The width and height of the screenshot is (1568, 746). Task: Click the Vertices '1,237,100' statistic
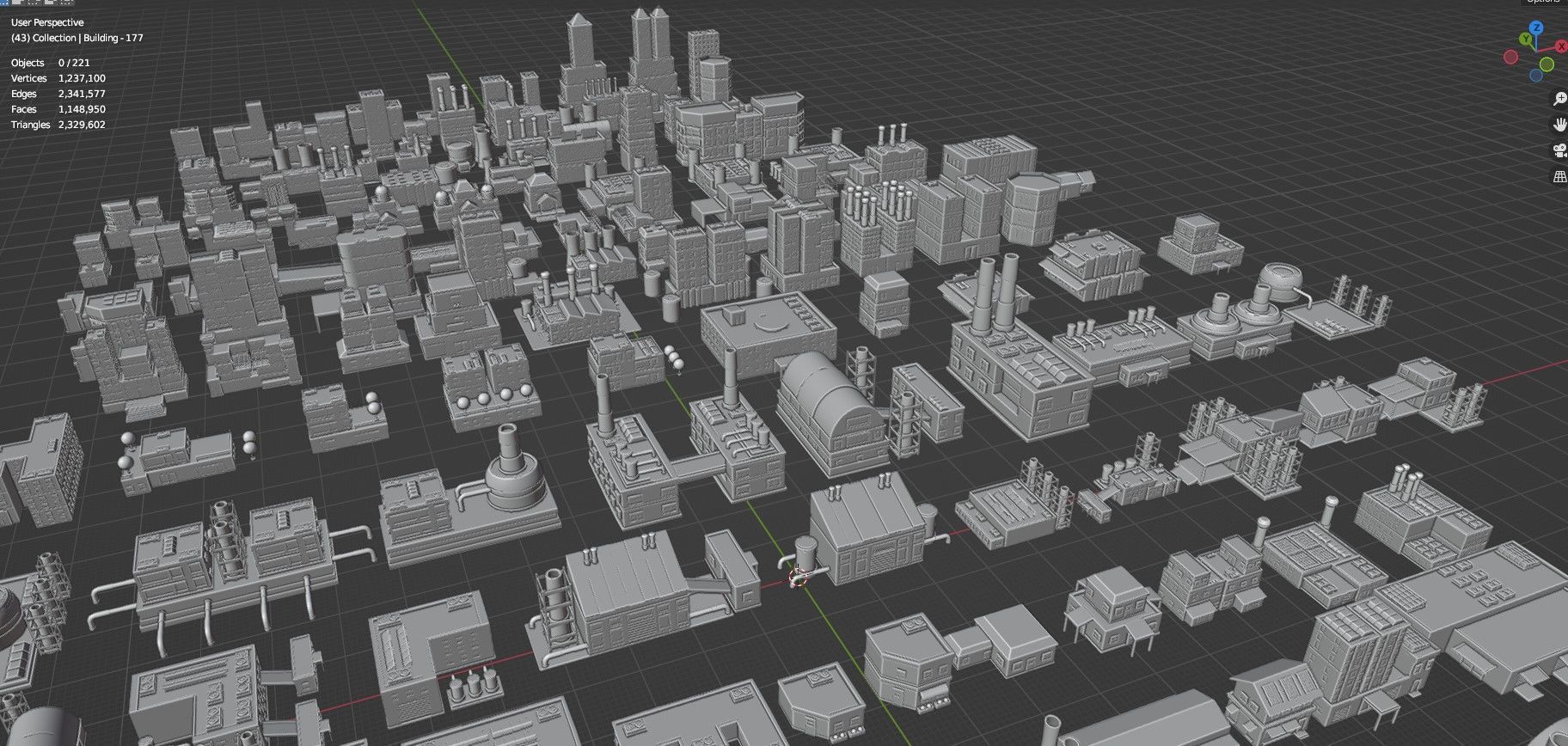tap(82, 78)
